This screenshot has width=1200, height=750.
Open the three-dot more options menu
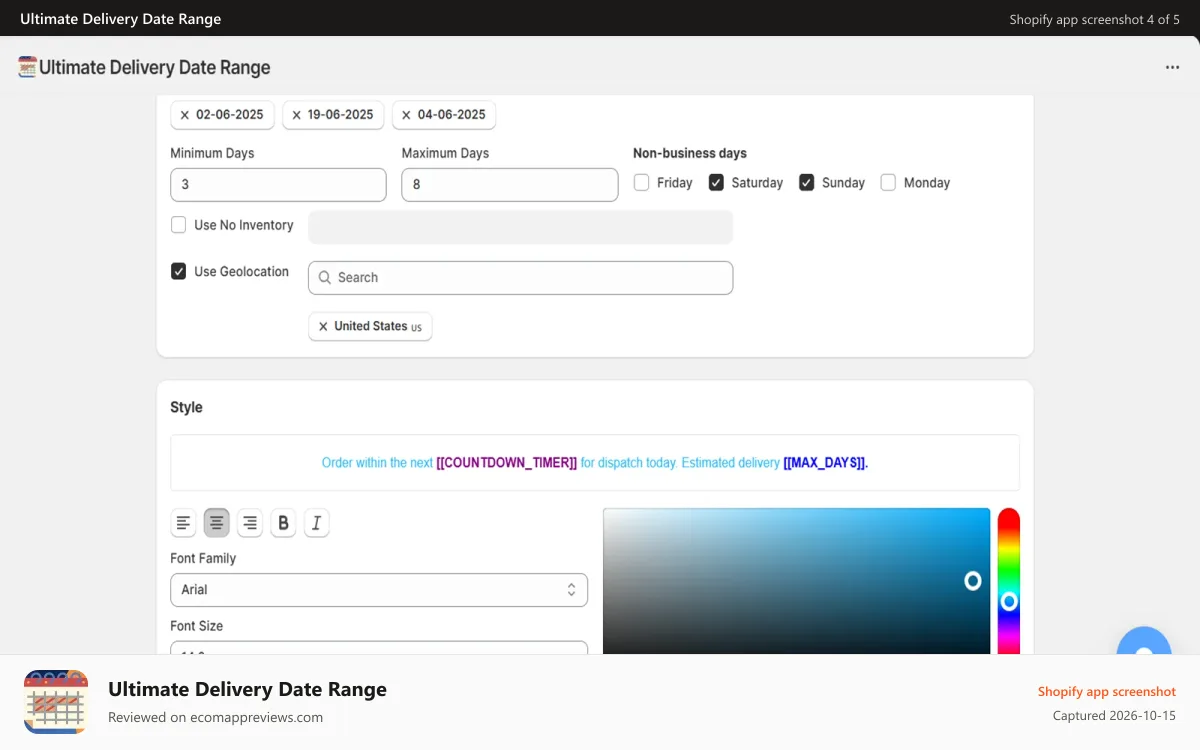pyautogui.click(x=1172, y=67)
